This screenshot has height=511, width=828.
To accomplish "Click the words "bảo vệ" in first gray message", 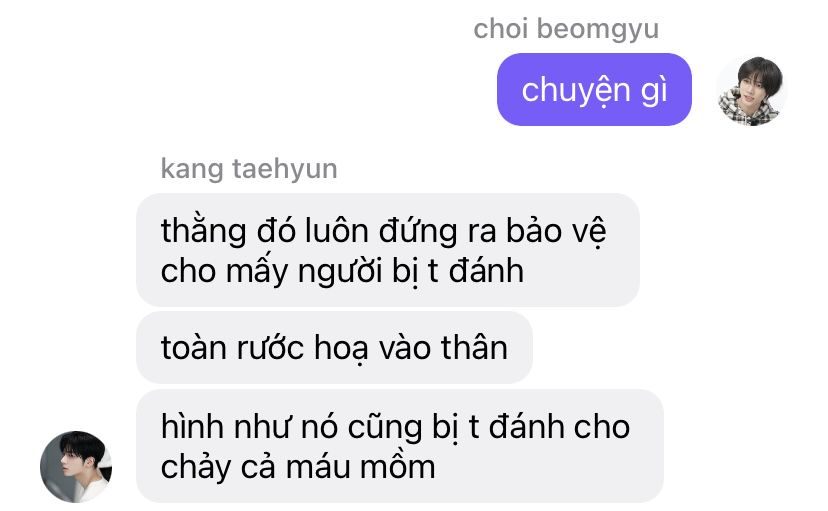I will point(556,231).
